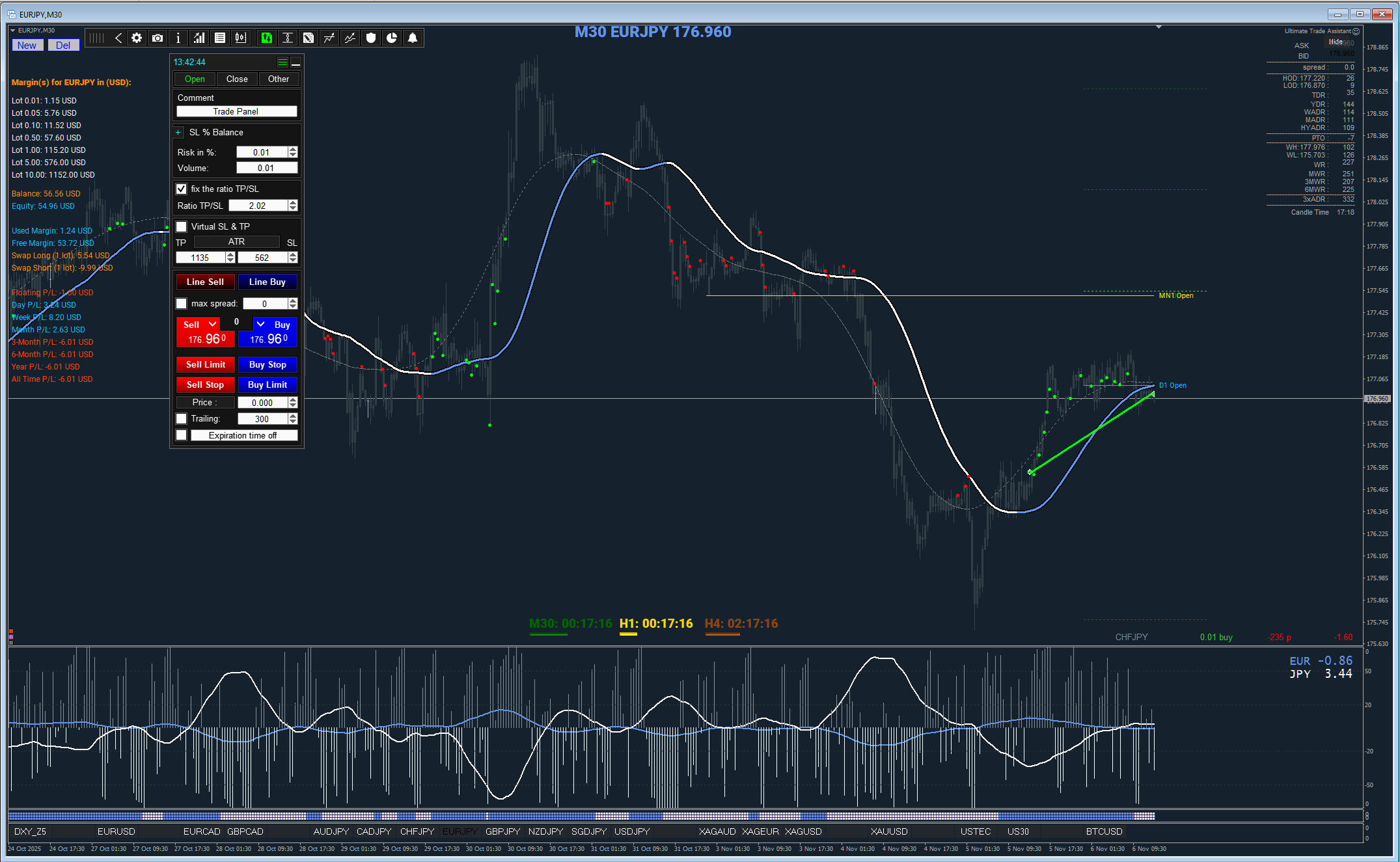Screen dimensions: 1400x862
Task: Expand SL % Balance plus button
Action: tap(178, 133)
